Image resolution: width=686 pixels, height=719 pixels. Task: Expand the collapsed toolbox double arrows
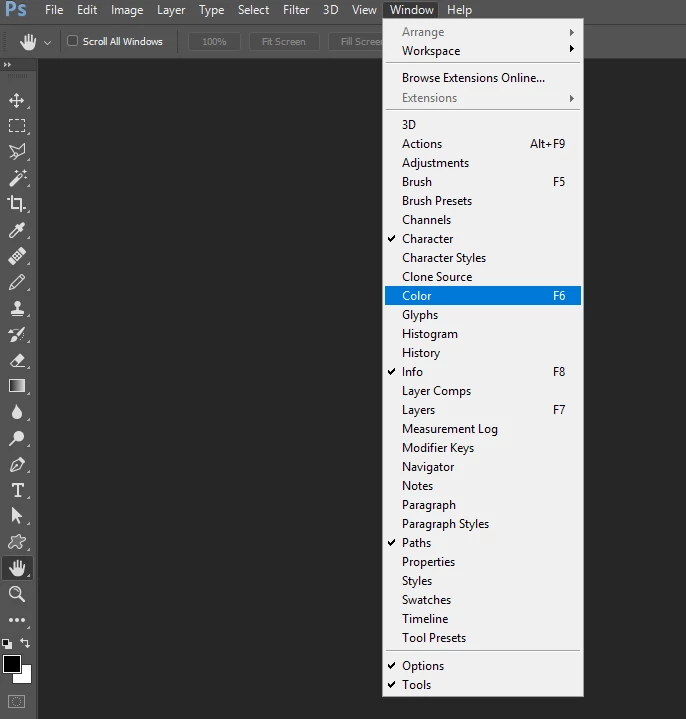(x=7, y=65)
